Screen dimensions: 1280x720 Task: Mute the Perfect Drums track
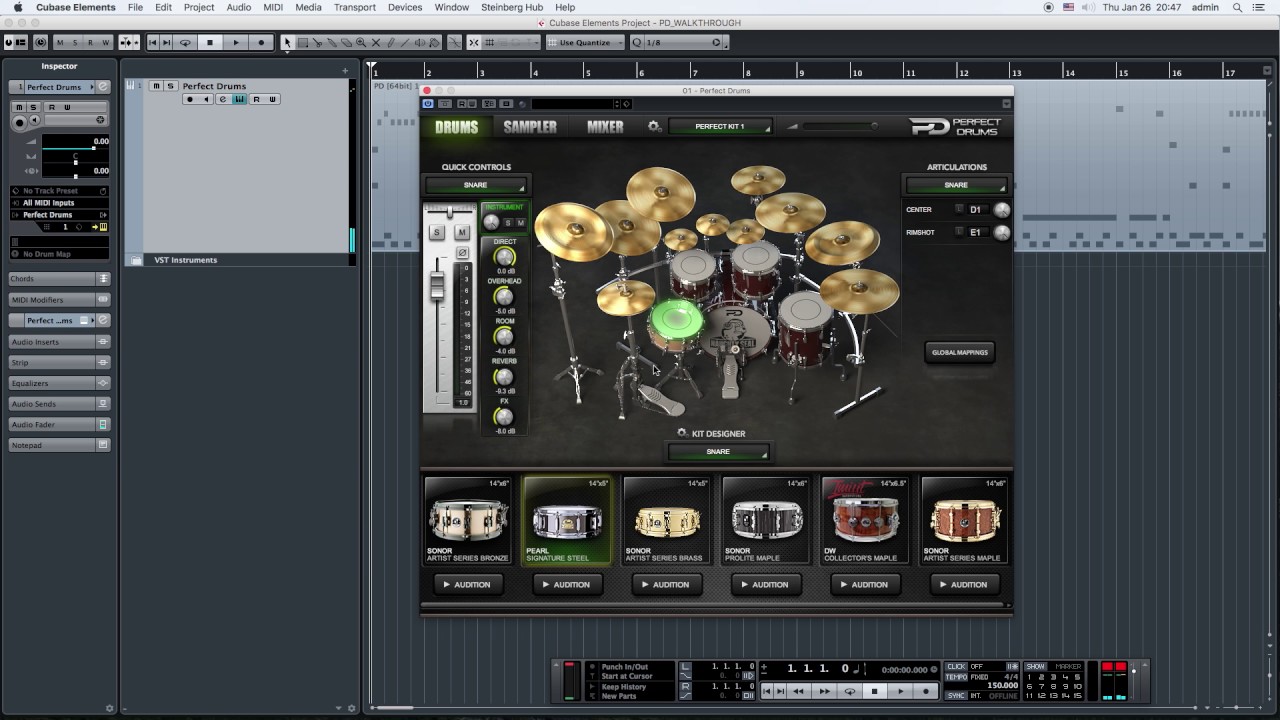click(156, 86)
